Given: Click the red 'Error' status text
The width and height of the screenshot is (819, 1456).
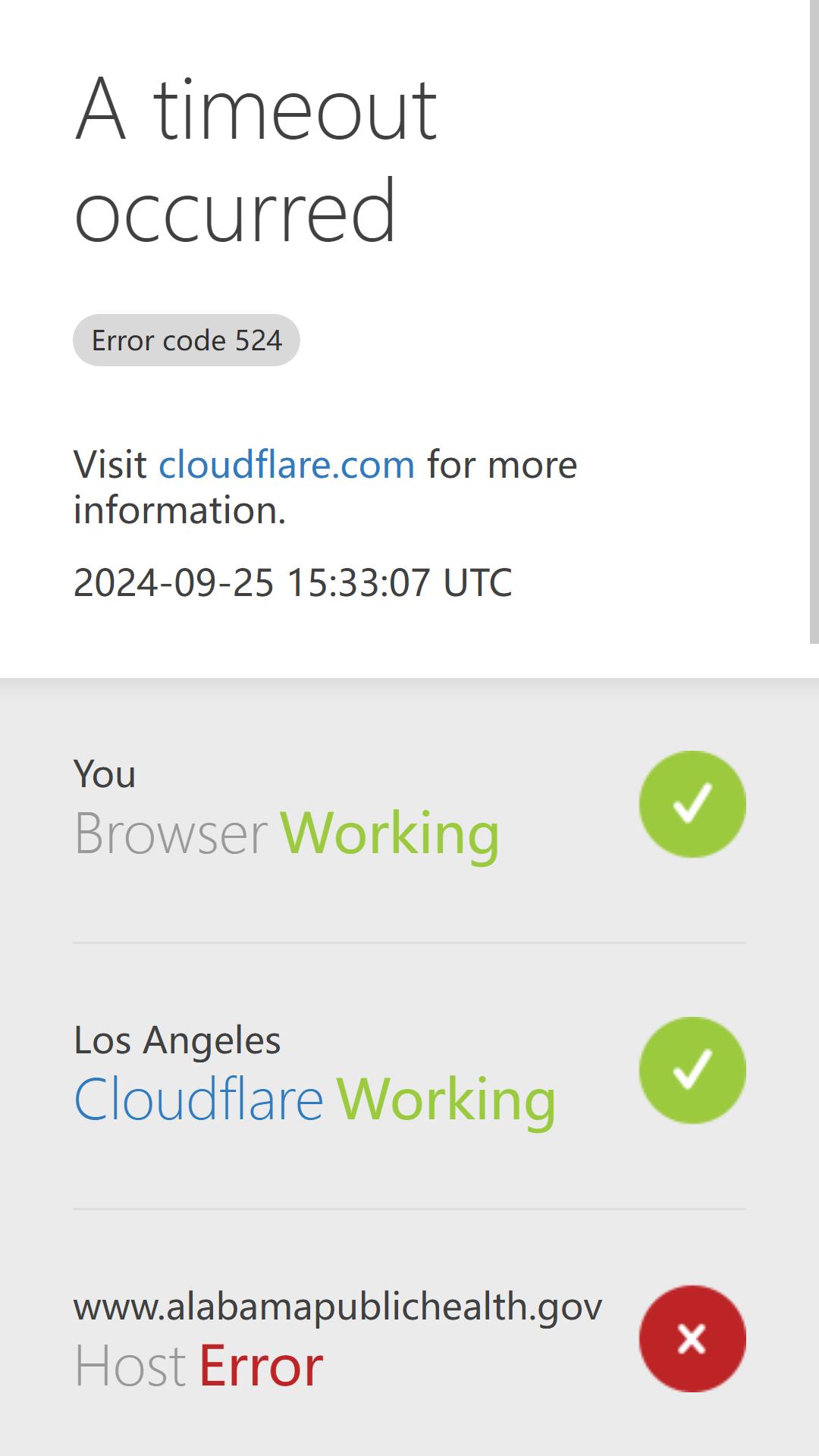Looking at the screenshot, I should coord(261,1366).
